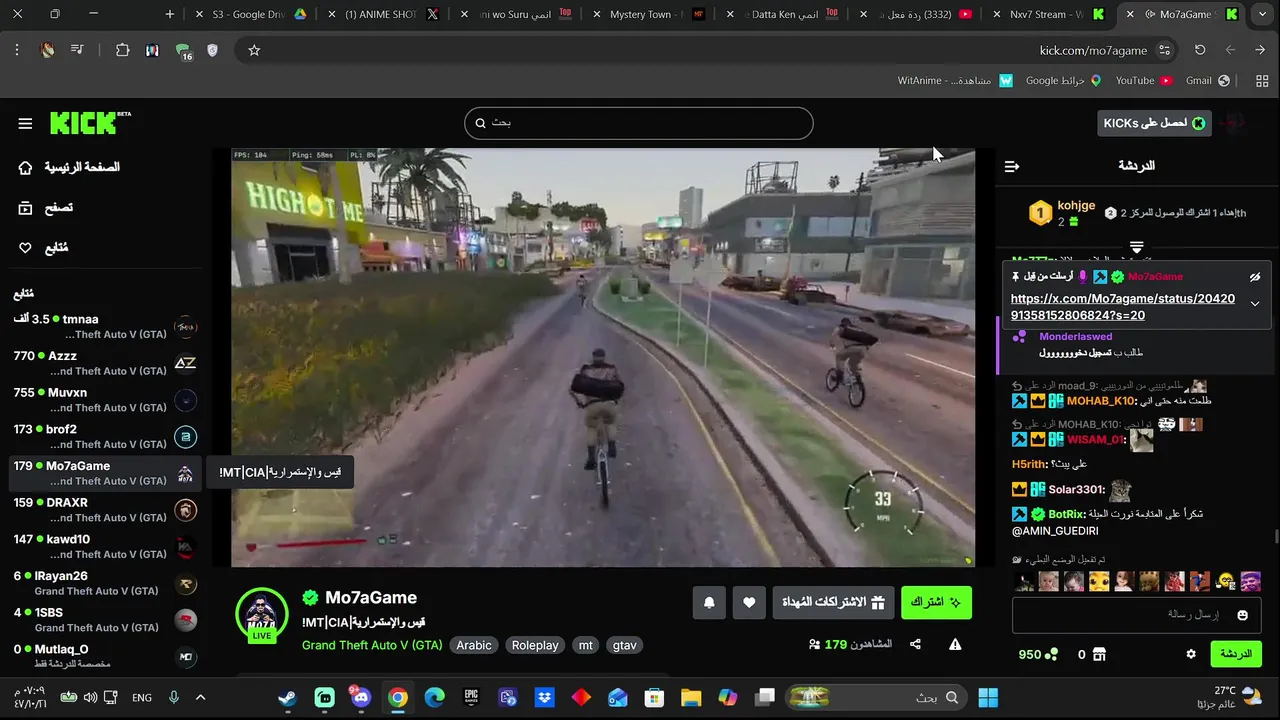The height and width of the screenshot is (720, 1280).
Task: Switch to the Nxv7 Stream browser tab
Action: [1046, 14]
